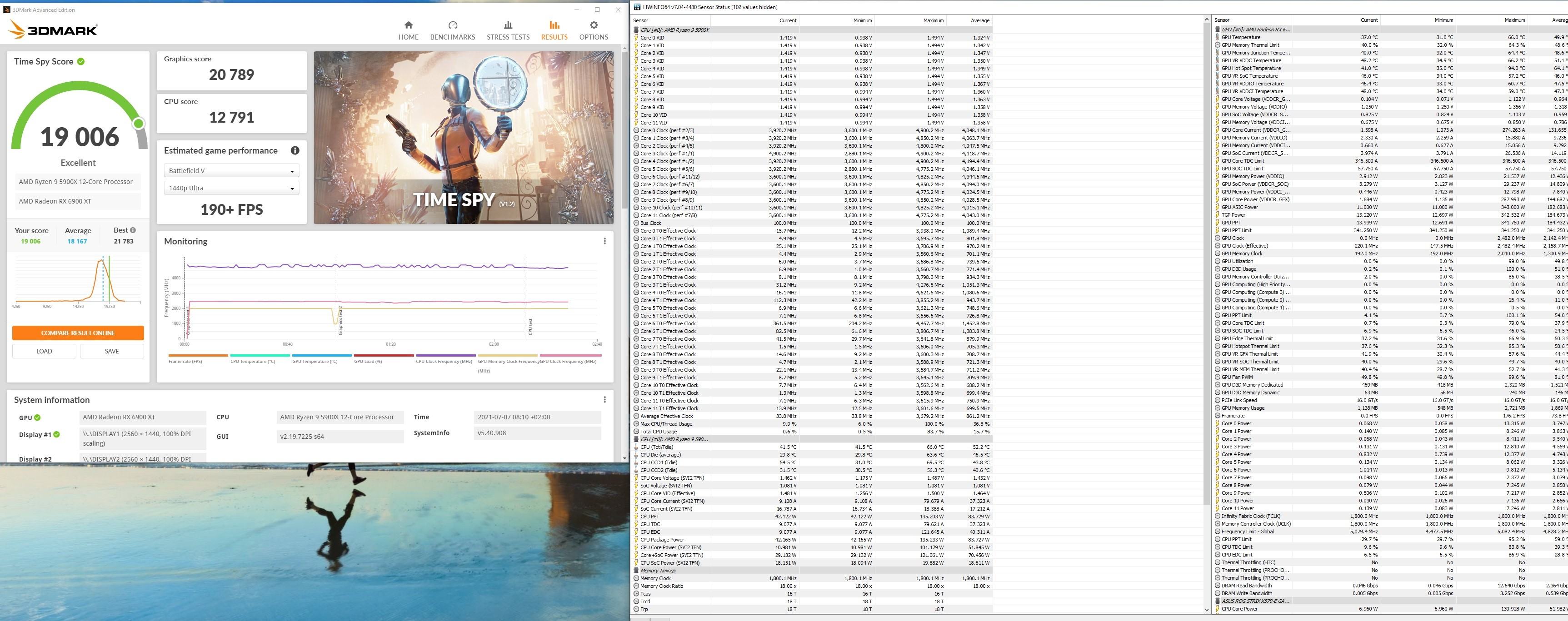Select the GPU D3D Memory Dedicated row
The width and height of the screenshot is (1568, 621).
1391,385
